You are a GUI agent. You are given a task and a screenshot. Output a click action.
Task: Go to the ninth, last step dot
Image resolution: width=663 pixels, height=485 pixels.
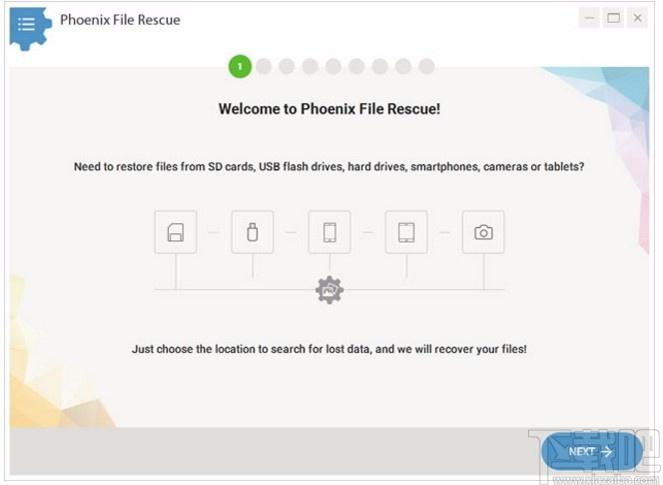427,67
